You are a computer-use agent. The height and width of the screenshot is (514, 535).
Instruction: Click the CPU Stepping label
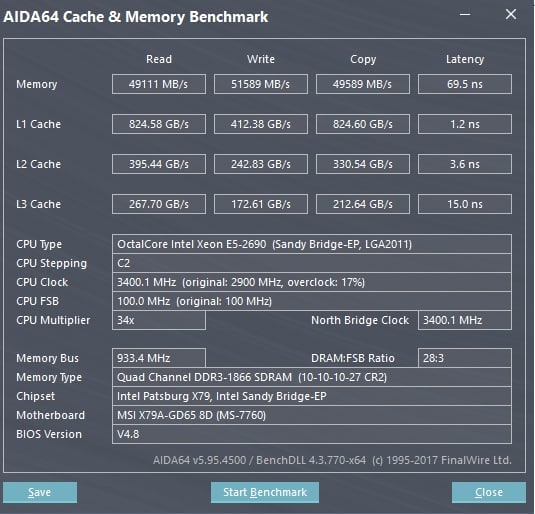[x=52, y=263]
